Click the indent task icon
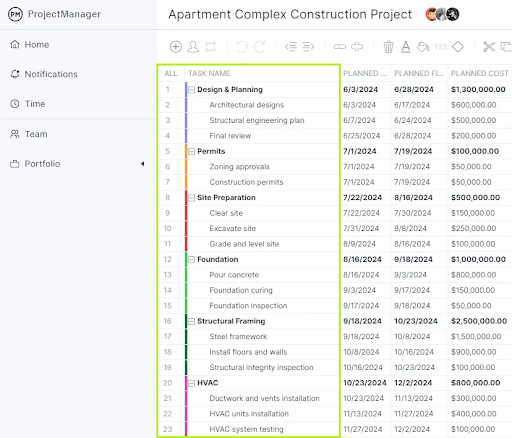The height and width of the screenshot is (438, 512). [x=308, y=47]
